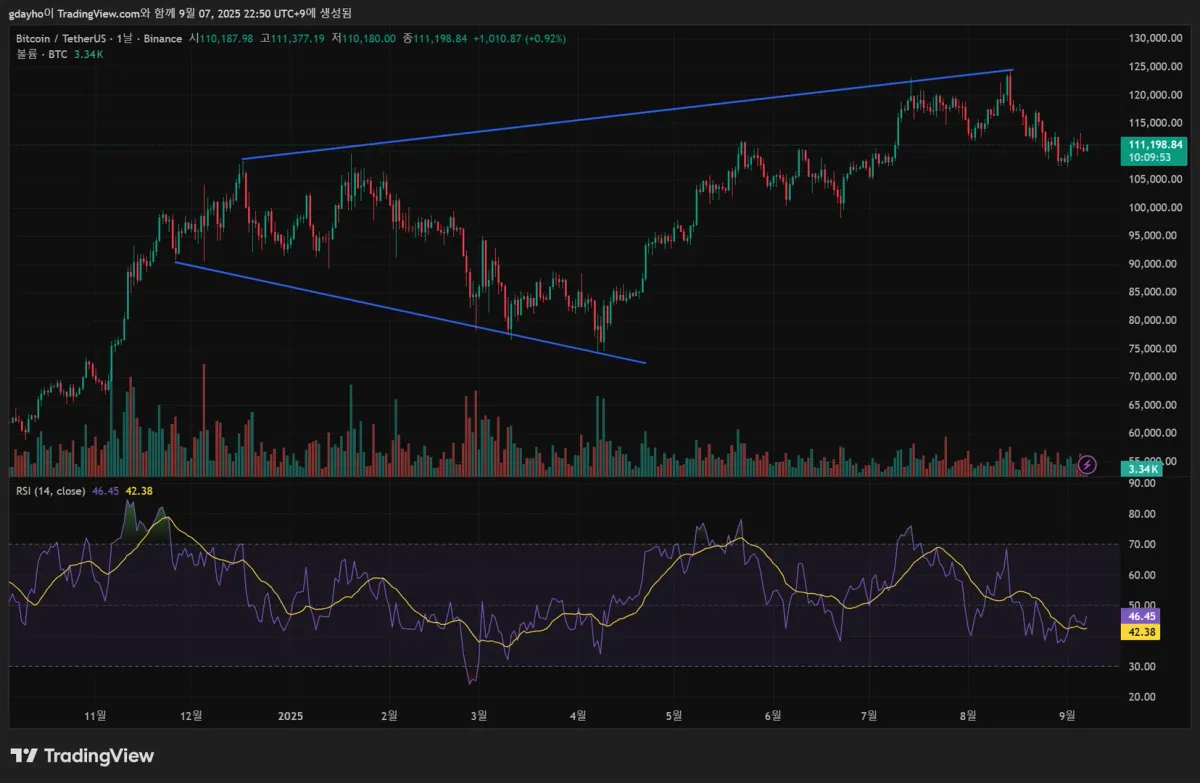1200x783 pixels.
Task: Click the 80.00 RSI axis label
Action: [1141, 514]
